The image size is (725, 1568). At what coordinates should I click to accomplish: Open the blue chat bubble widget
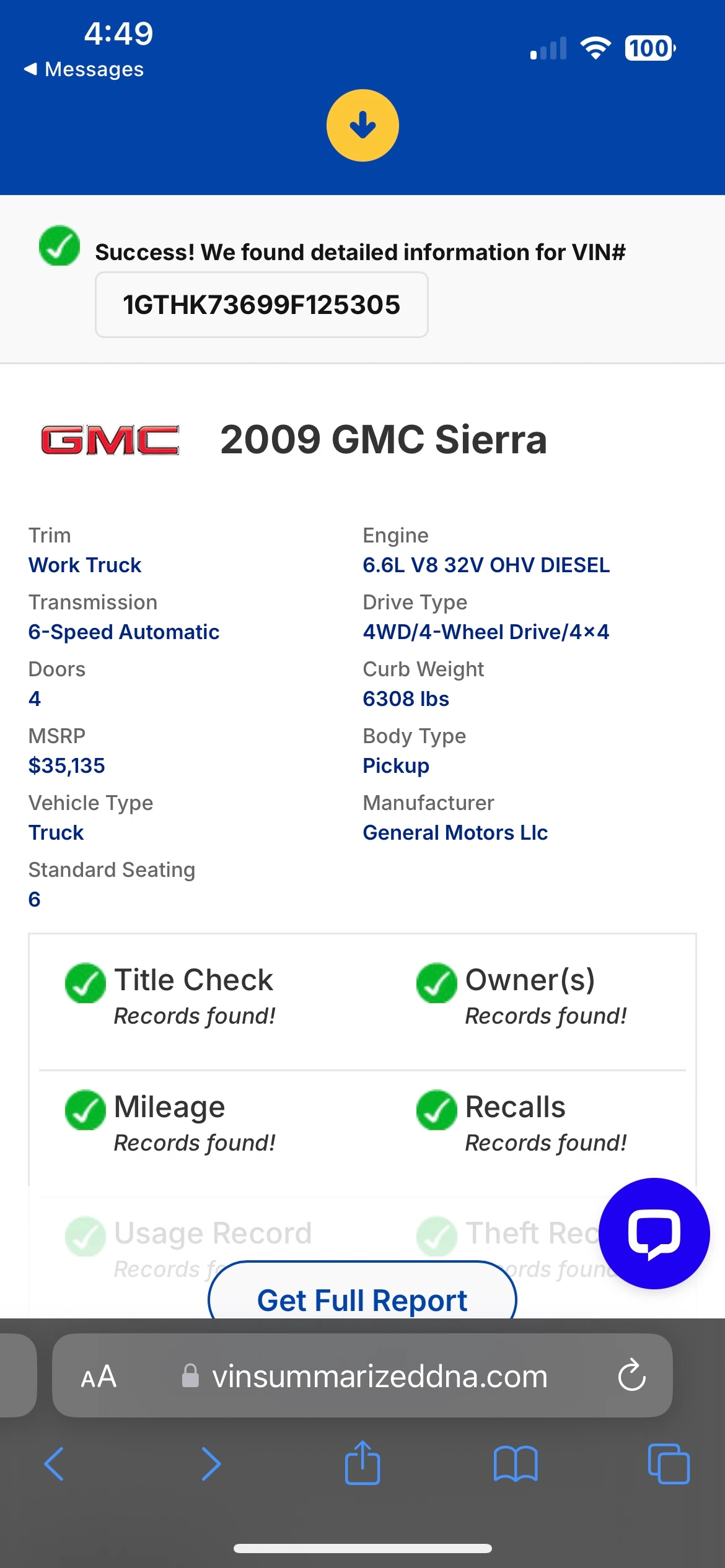[x=654, y=1234]
